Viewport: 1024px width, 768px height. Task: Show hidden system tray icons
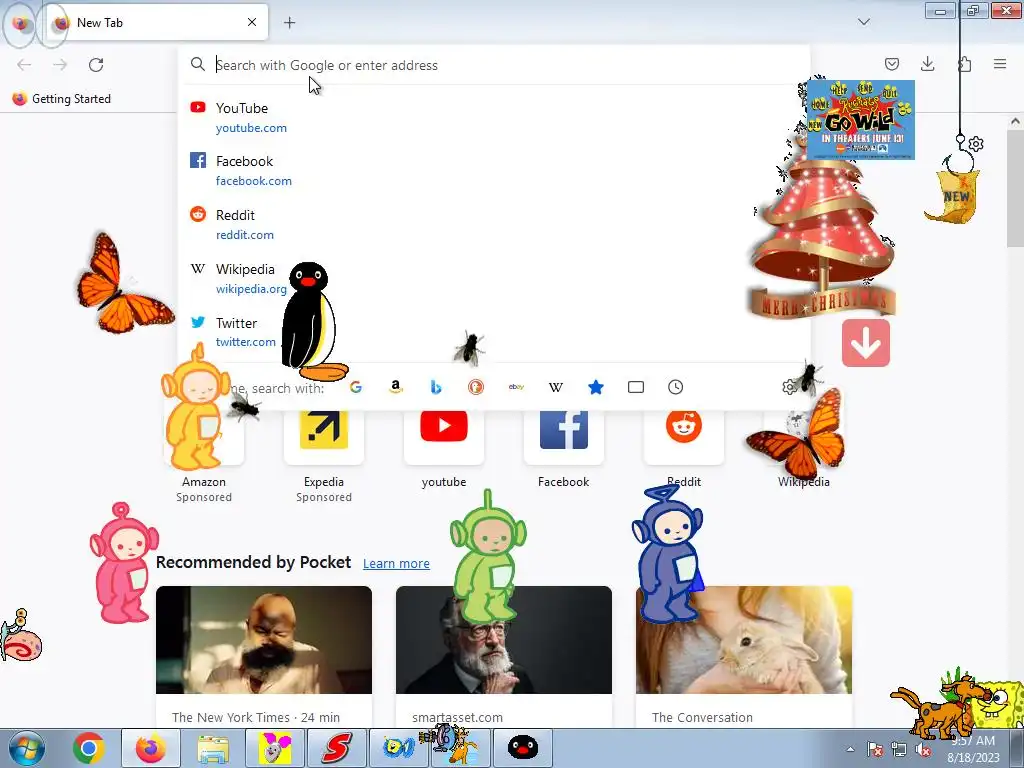(850, 750)
